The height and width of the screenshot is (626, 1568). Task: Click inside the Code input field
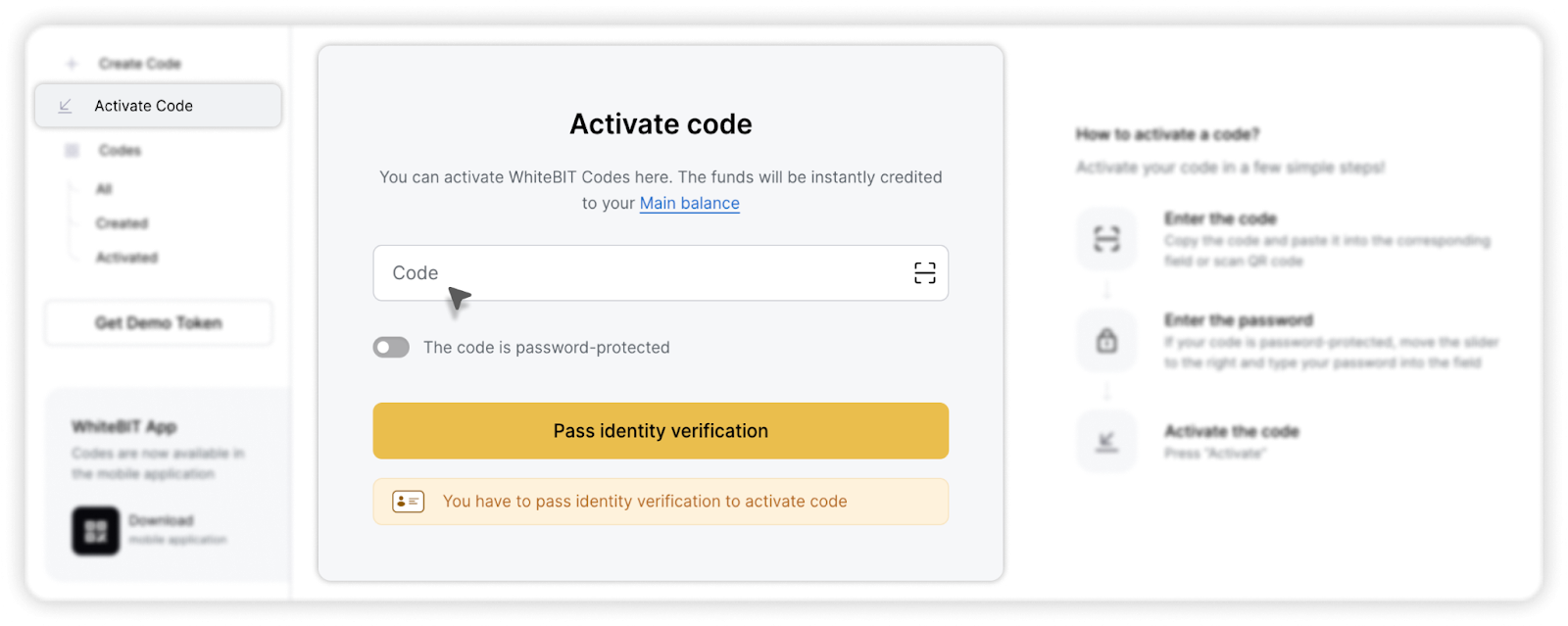[637, 273]
